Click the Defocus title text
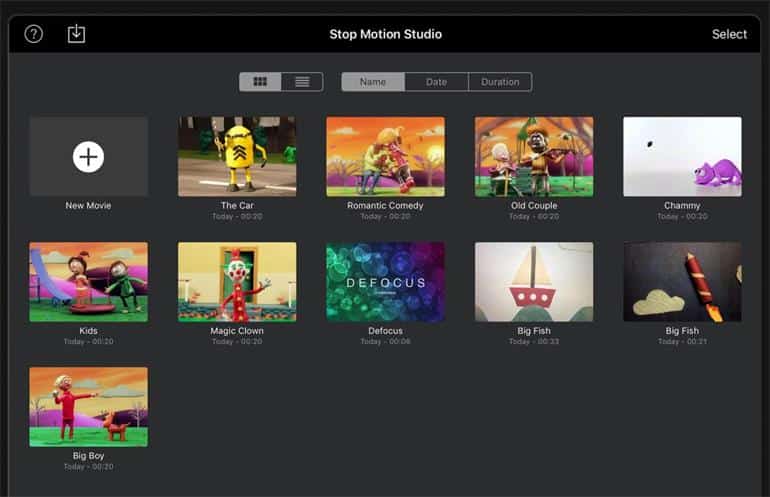The width and height of the screenshot is (770, 497). 385,331
